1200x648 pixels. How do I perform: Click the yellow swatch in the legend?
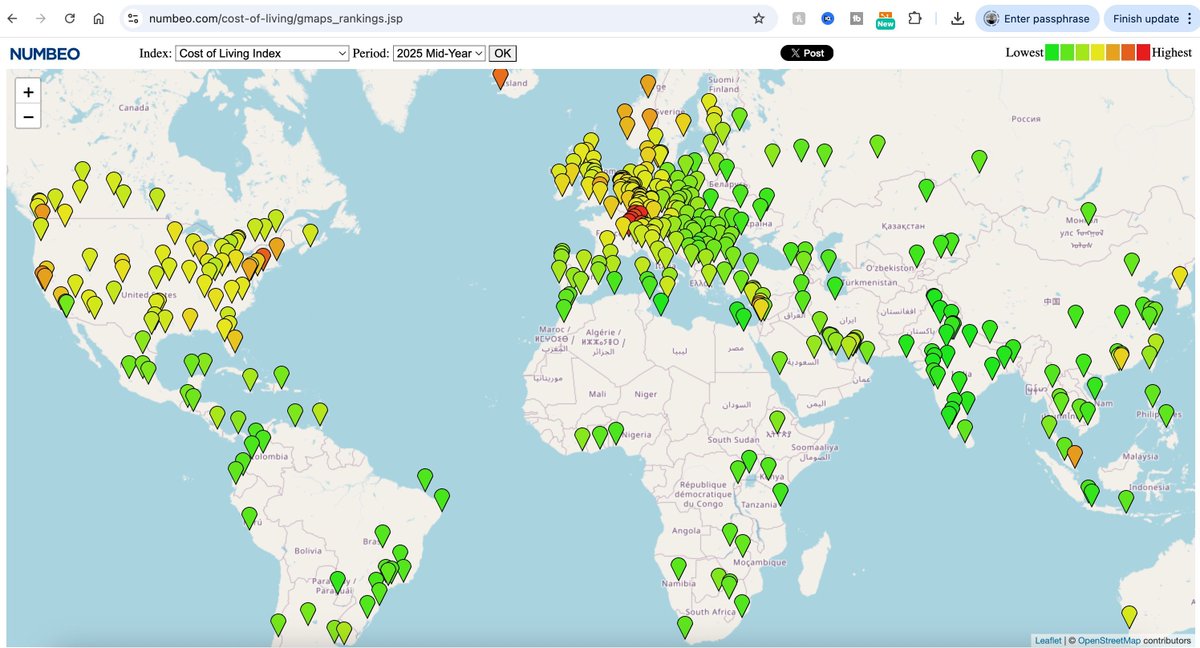click(1098, 53)
